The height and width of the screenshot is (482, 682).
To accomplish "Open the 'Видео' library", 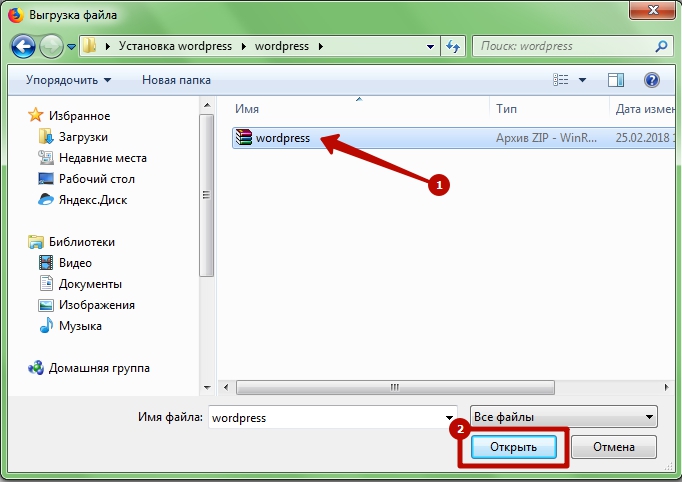I will tap(75, 263).
